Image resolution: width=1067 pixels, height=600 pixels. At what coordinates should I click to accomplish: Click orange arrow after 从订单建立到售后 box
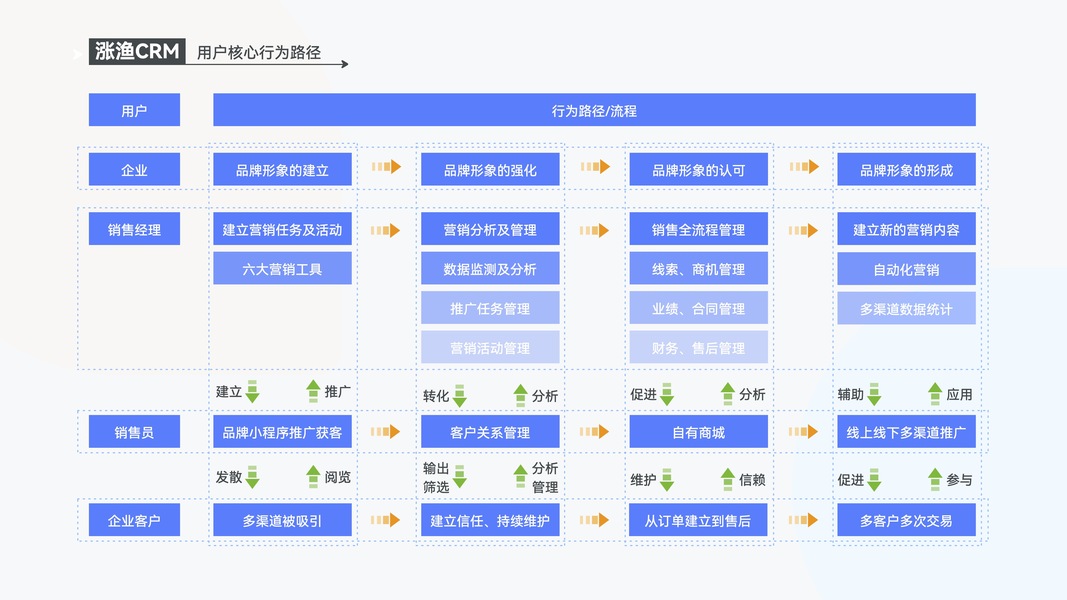pyautogui.click(x=803, y=520)
